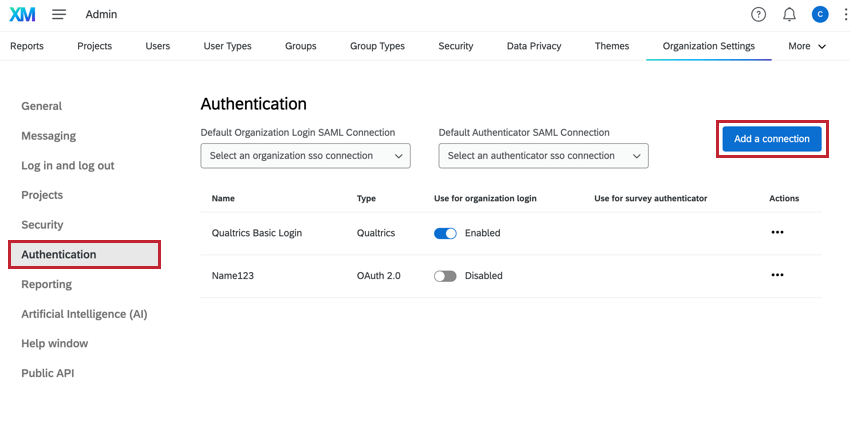Open actions menu for Qualtrics Basic Login

(x=777, y=232)
